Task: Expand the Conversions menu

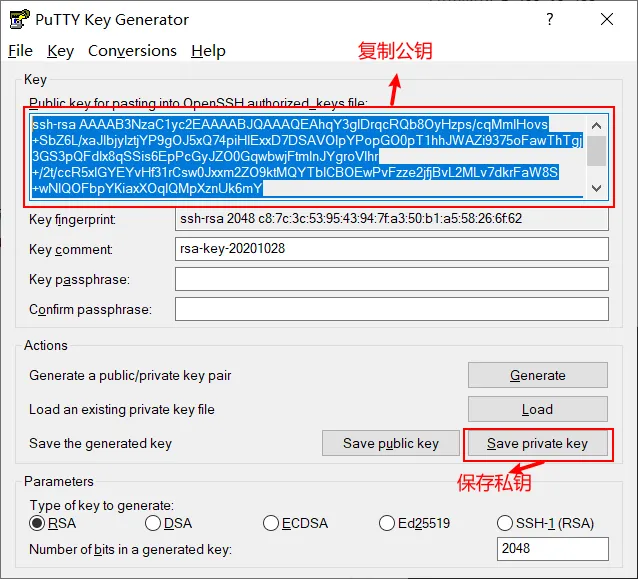Action: tap(132, 51)
